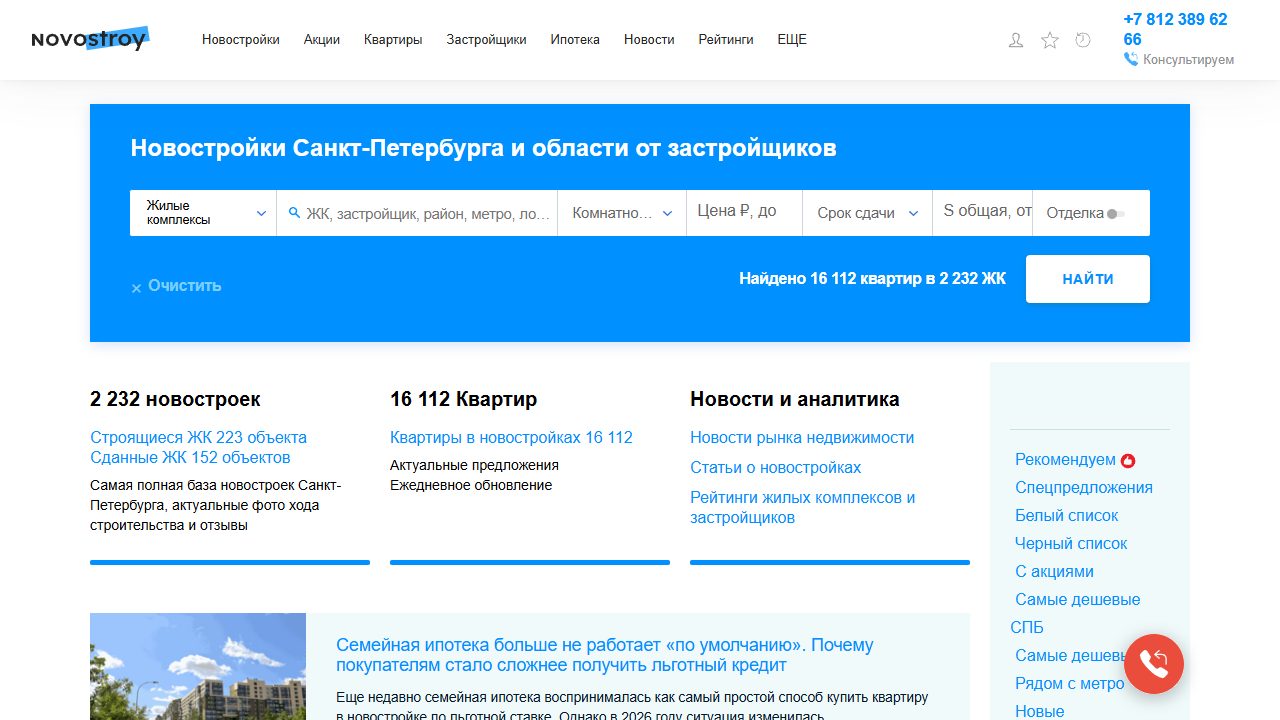Click the phone icon next to Консультируем
Screen dimensions: 1280x720
pos(1131,59)
